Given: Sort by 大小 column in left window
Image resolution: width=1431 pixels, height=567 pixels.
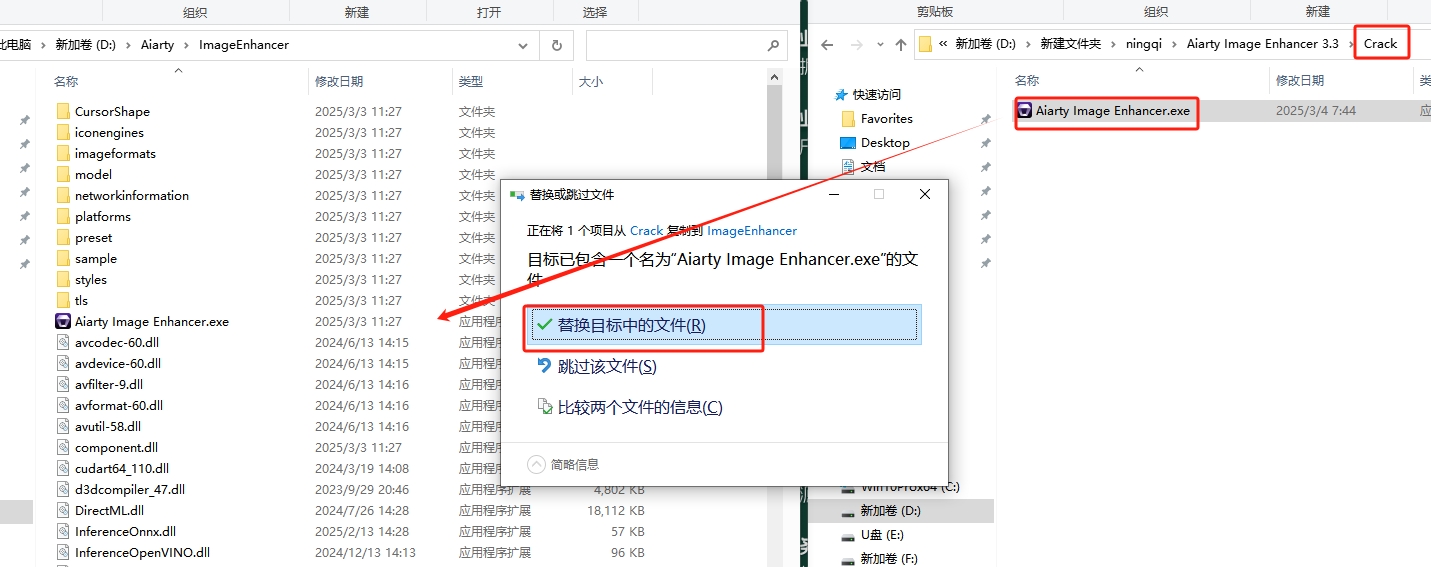Looking at the screenshot, I should [x=591, y=81].
